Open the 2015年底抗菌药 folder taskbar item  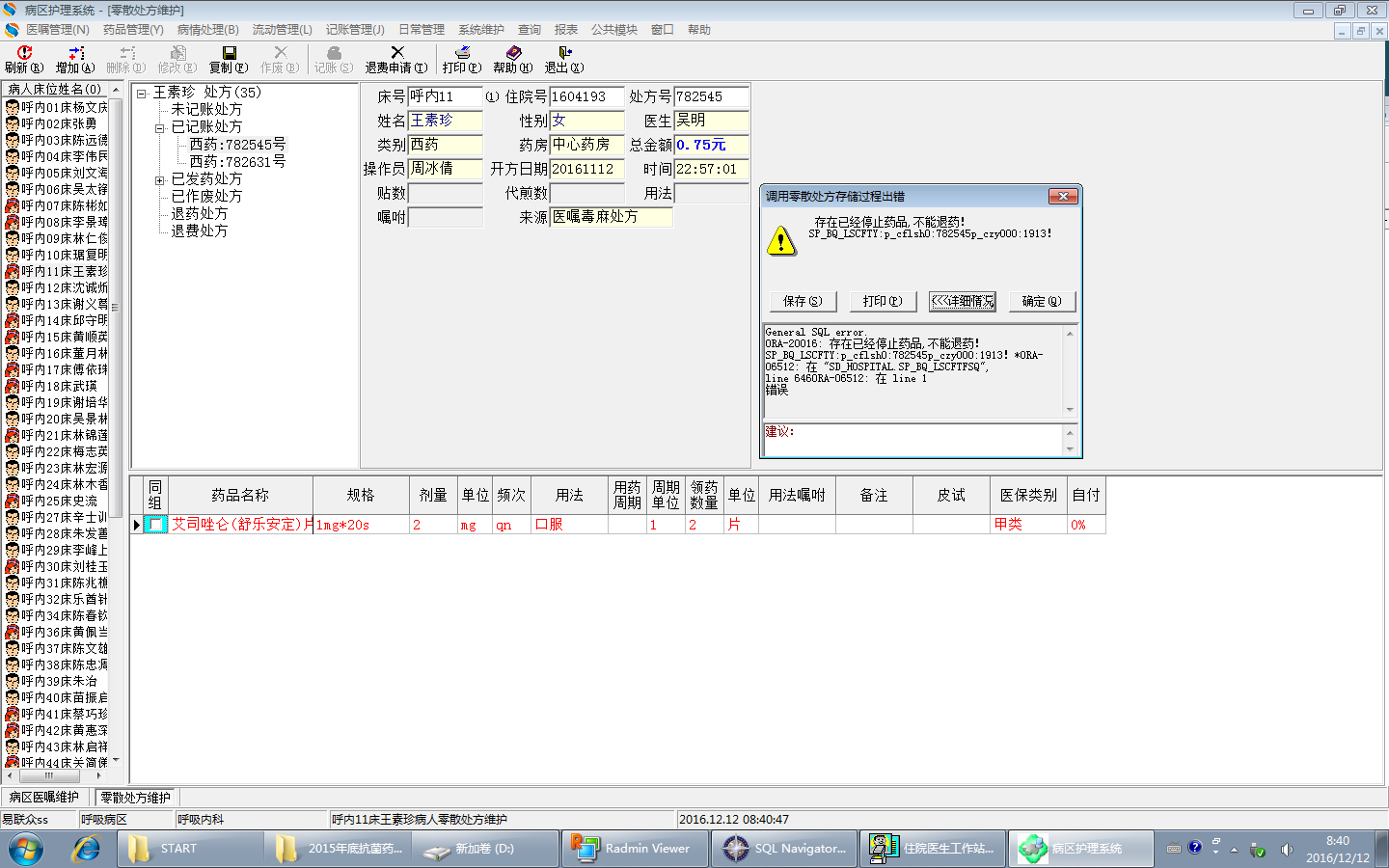(339, 849)
